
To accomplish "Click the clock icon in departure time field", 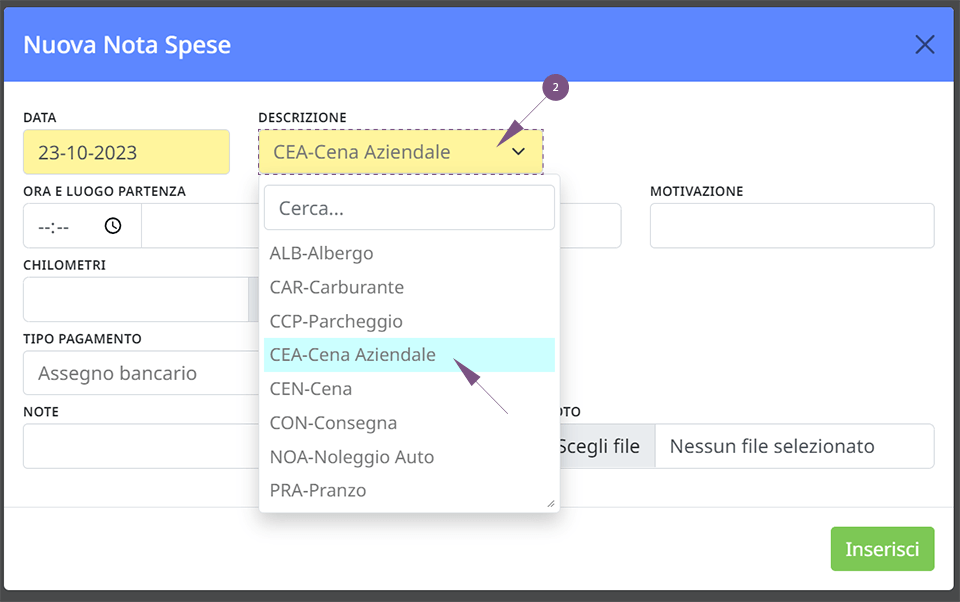I will pos(113,225).
